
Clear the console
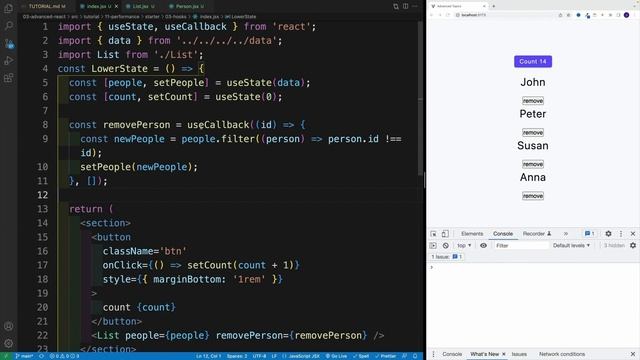click(445, 246)
